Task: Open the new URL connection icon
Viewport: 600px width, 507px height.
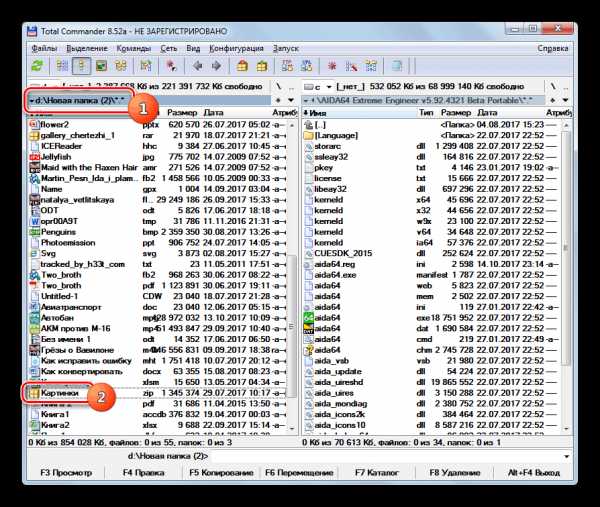Action: [307, 66]
